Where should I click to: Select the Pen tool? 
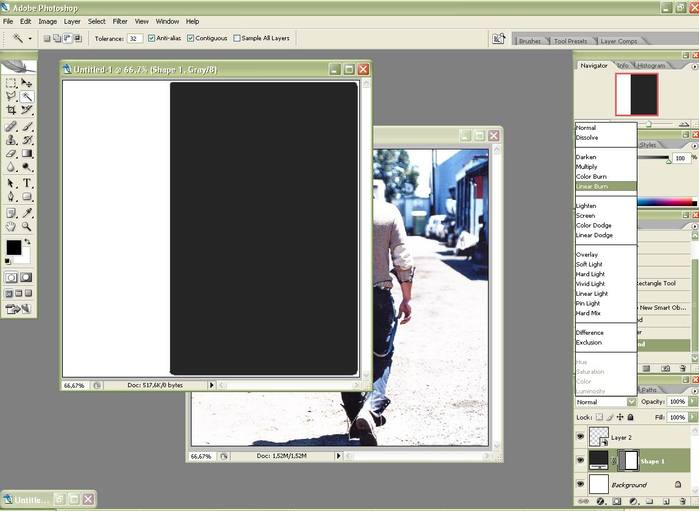11,197
